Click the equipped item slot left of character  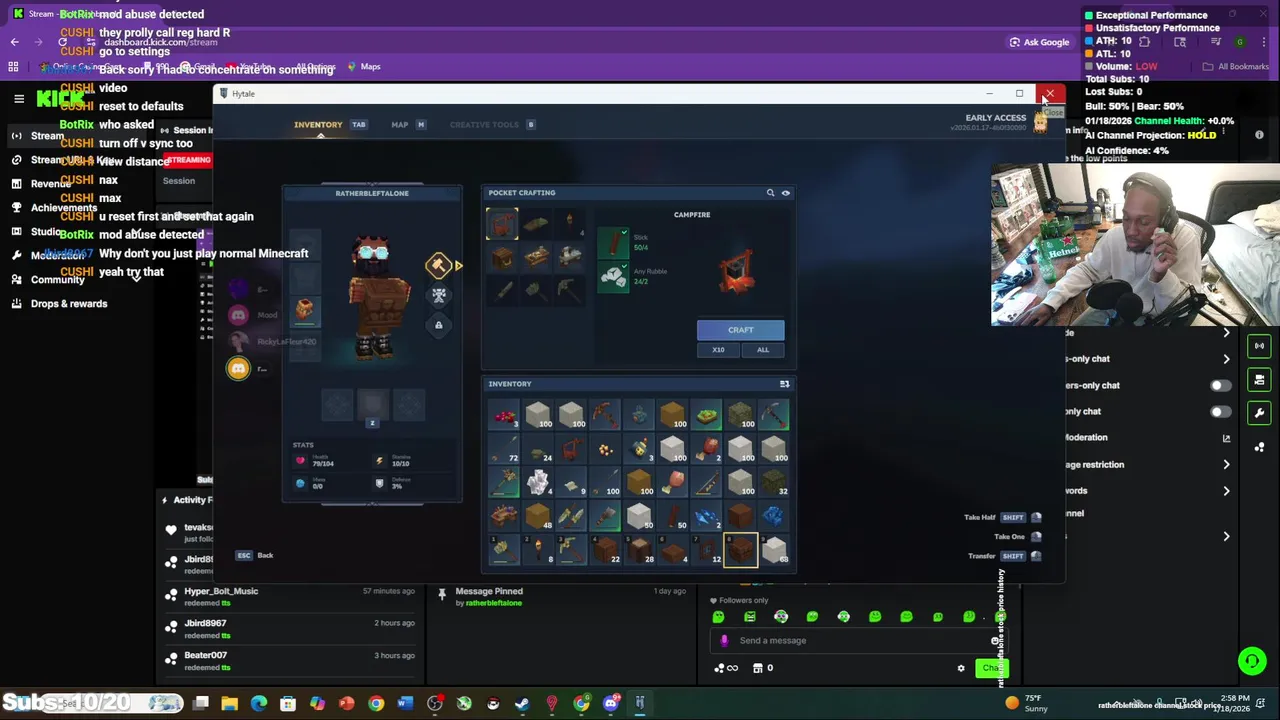click(x=306, y=310)
